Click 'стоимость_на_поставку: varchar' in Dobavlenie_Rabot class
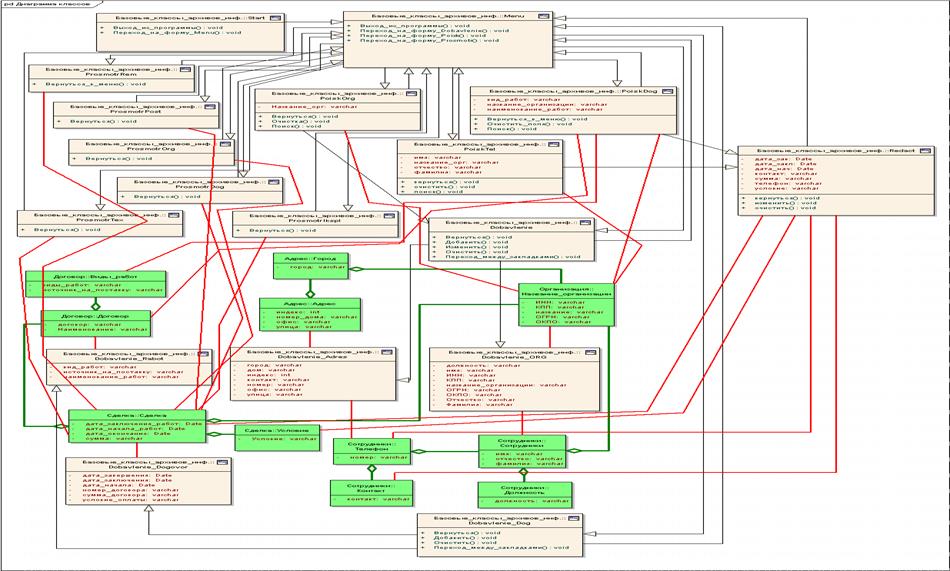The width and height of the screenshot is (950, 571). click(x=124, y=372)
